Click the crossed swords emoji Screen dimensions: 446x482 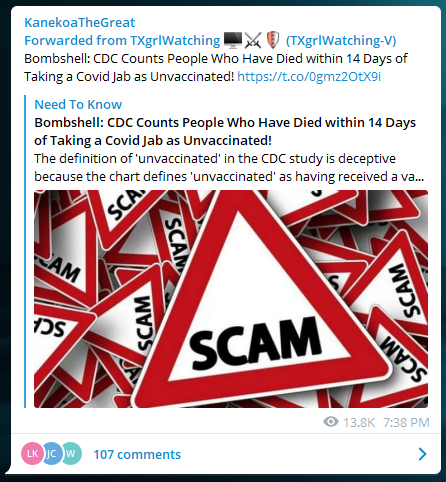pyautogui.click(x=253, y=40)
